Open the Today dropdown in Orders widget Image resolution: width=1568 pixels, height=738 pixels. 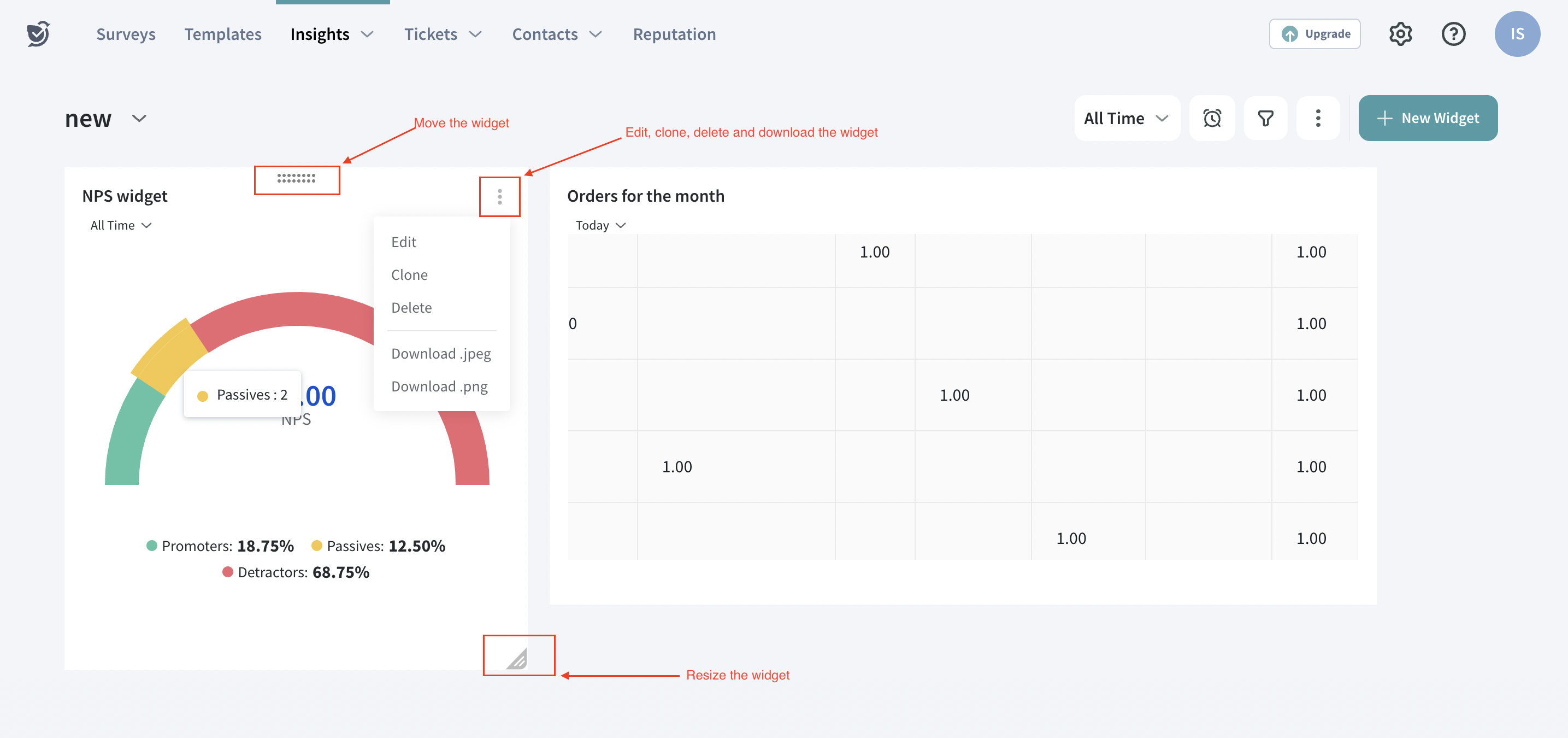pos(600,225)
